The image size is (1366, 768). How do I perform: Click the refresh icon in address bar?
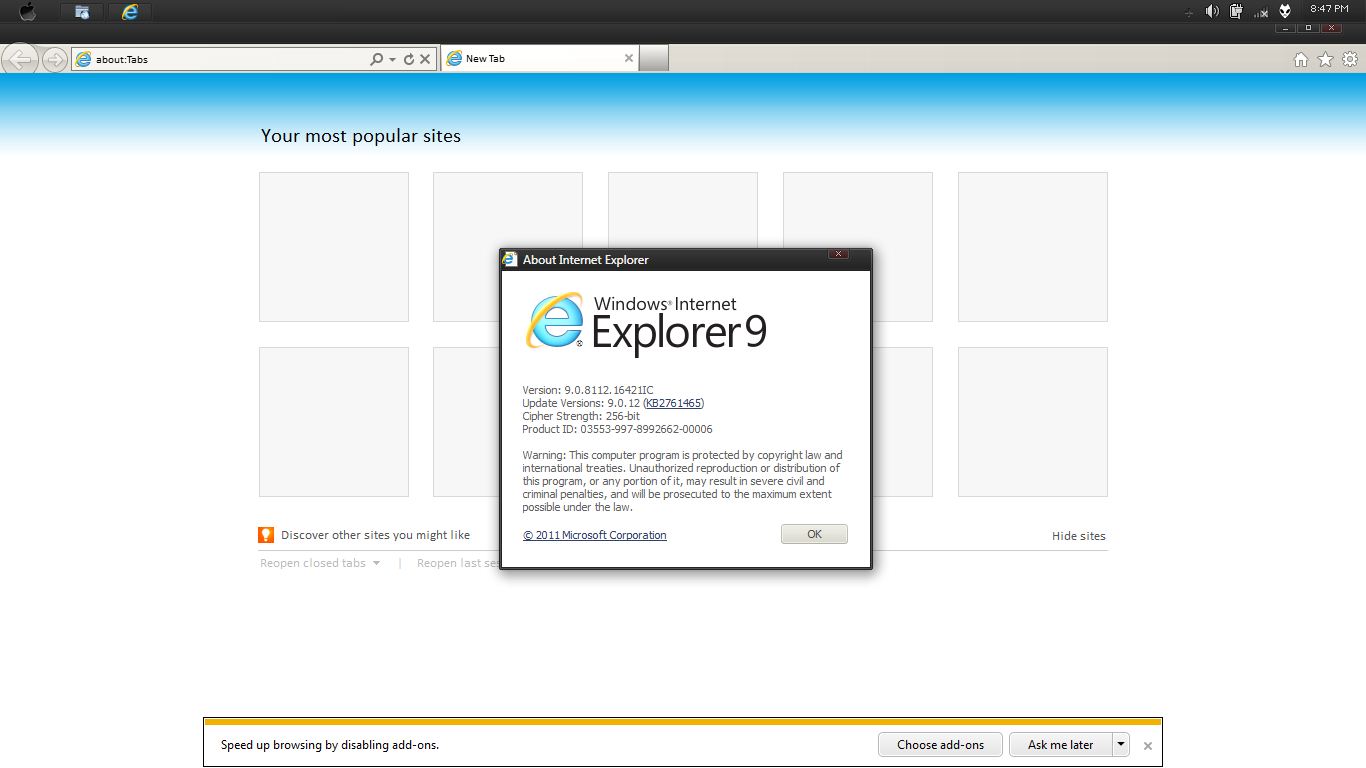[408, 59]
